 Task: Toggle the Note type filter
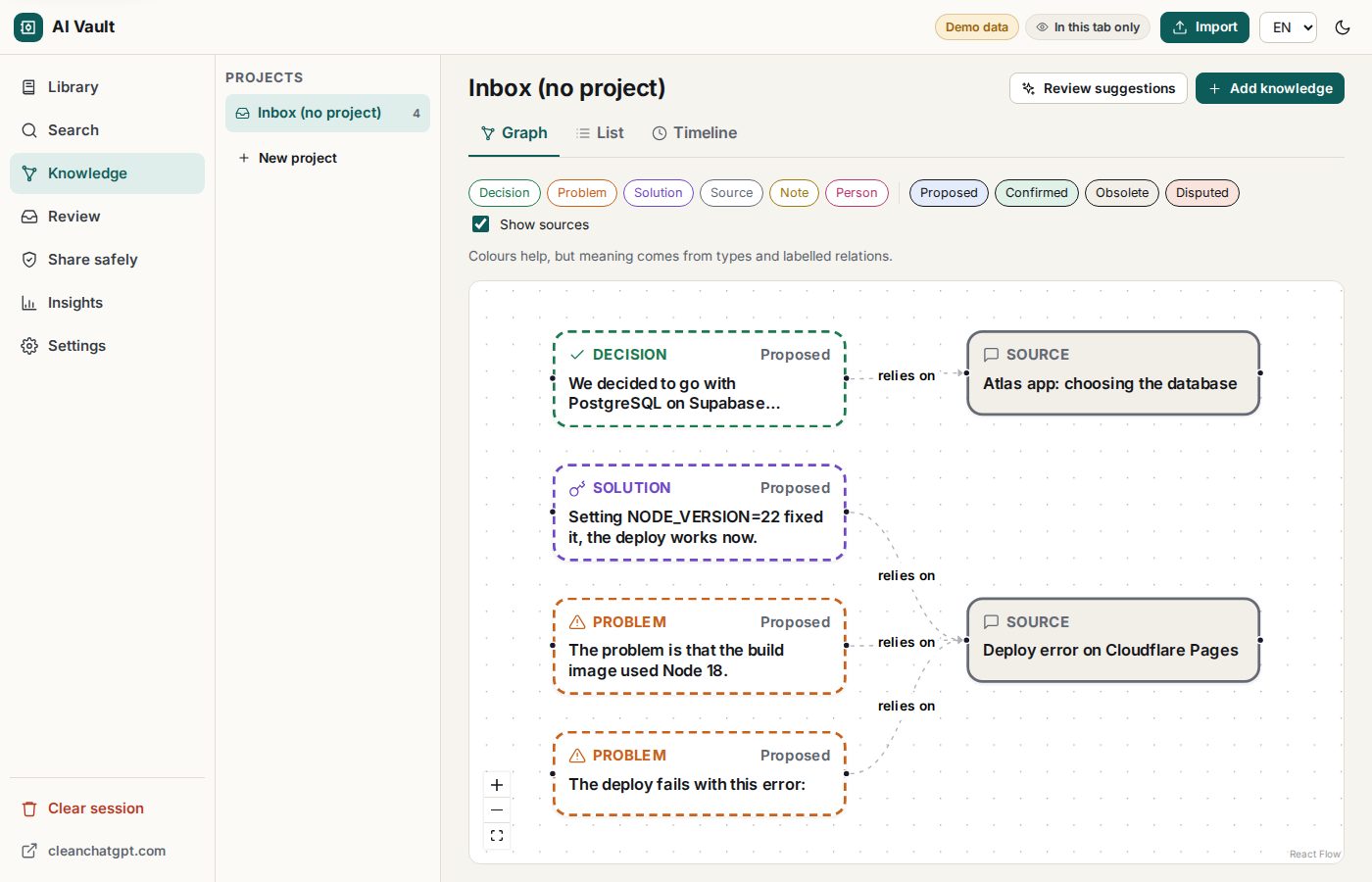pyautogui.click(x=795, y=193)
